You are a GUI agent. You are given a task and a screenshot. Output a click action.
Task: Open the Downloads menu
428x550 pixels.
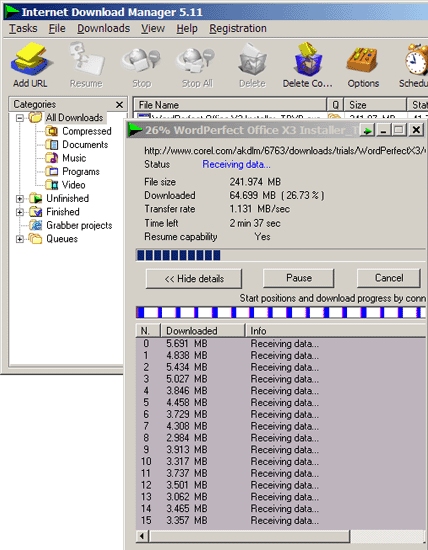tap(103, 28)
